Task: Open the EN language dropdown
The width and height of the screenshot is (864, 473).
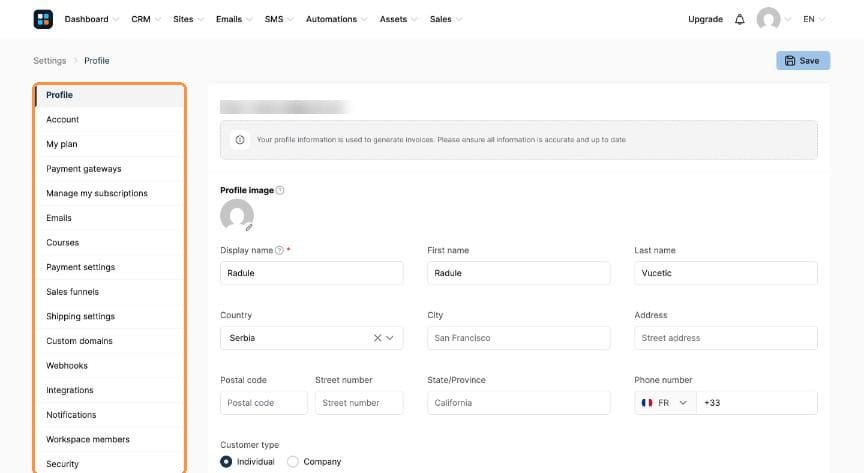Action: pyautogui.click(x=814, y=19)
